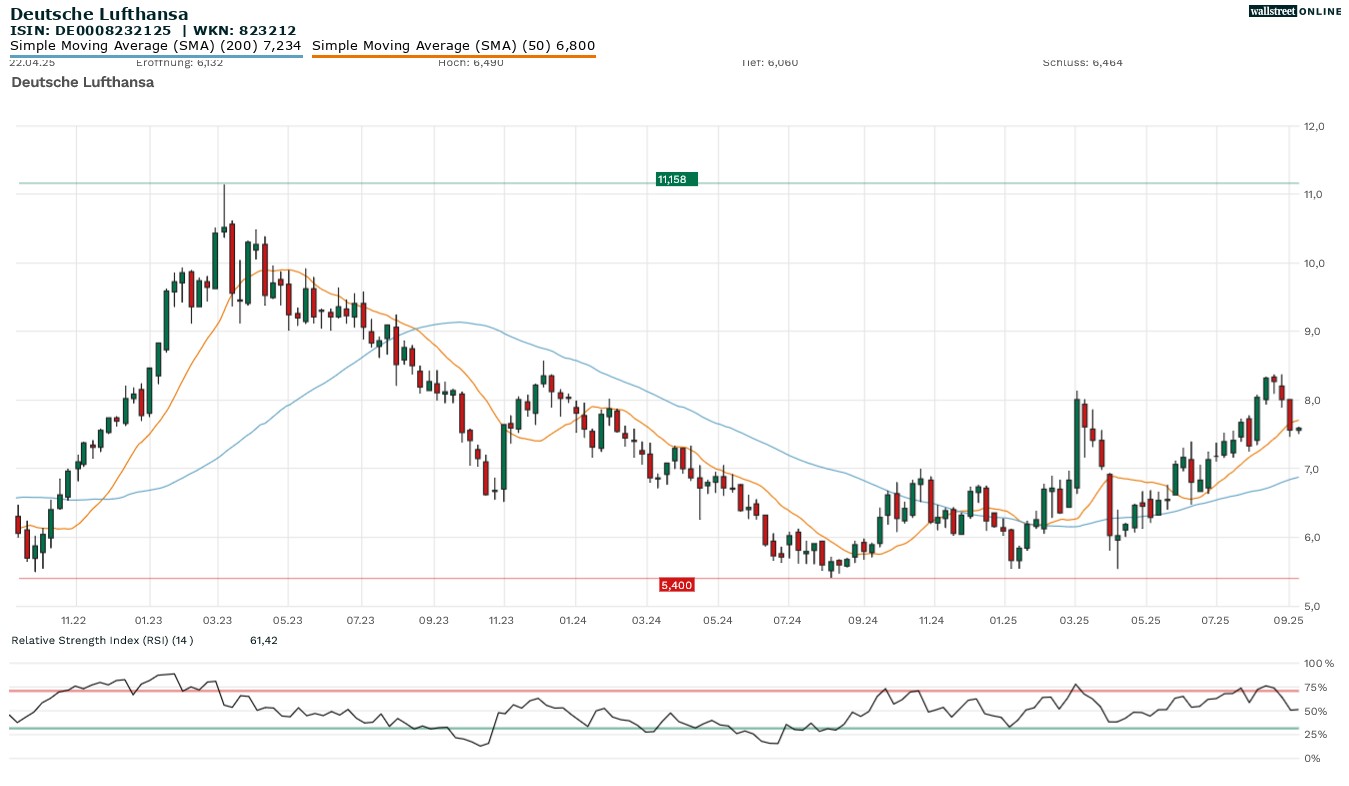The height and width of the screenshot is (786, 1349).
Task: Click the blue SMA 200 legend line
Action: click(x=156, y=56)
